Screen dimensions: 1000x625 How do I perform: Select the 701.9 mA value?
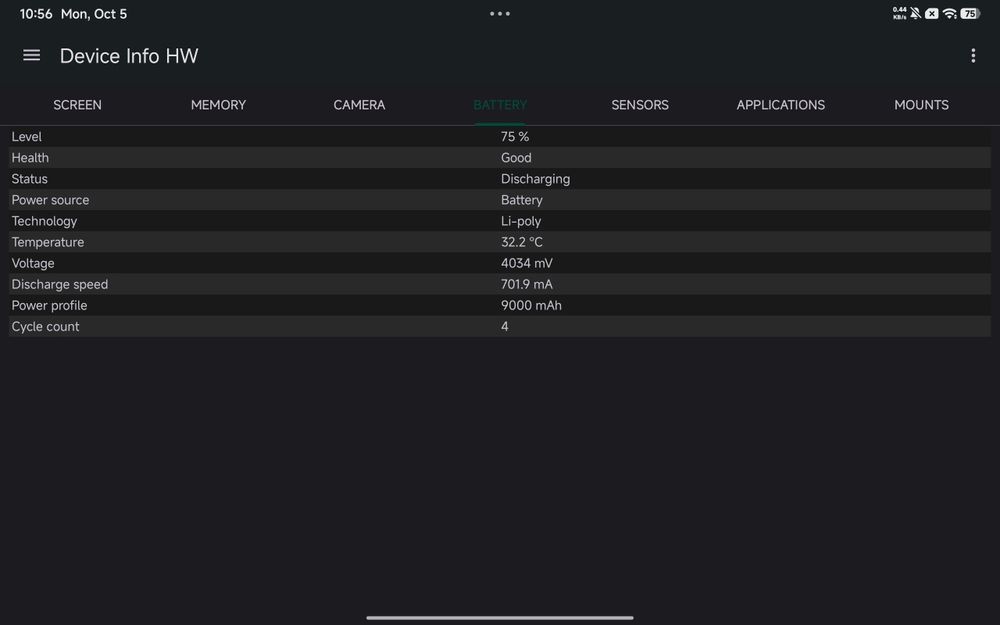coord(527,284)
